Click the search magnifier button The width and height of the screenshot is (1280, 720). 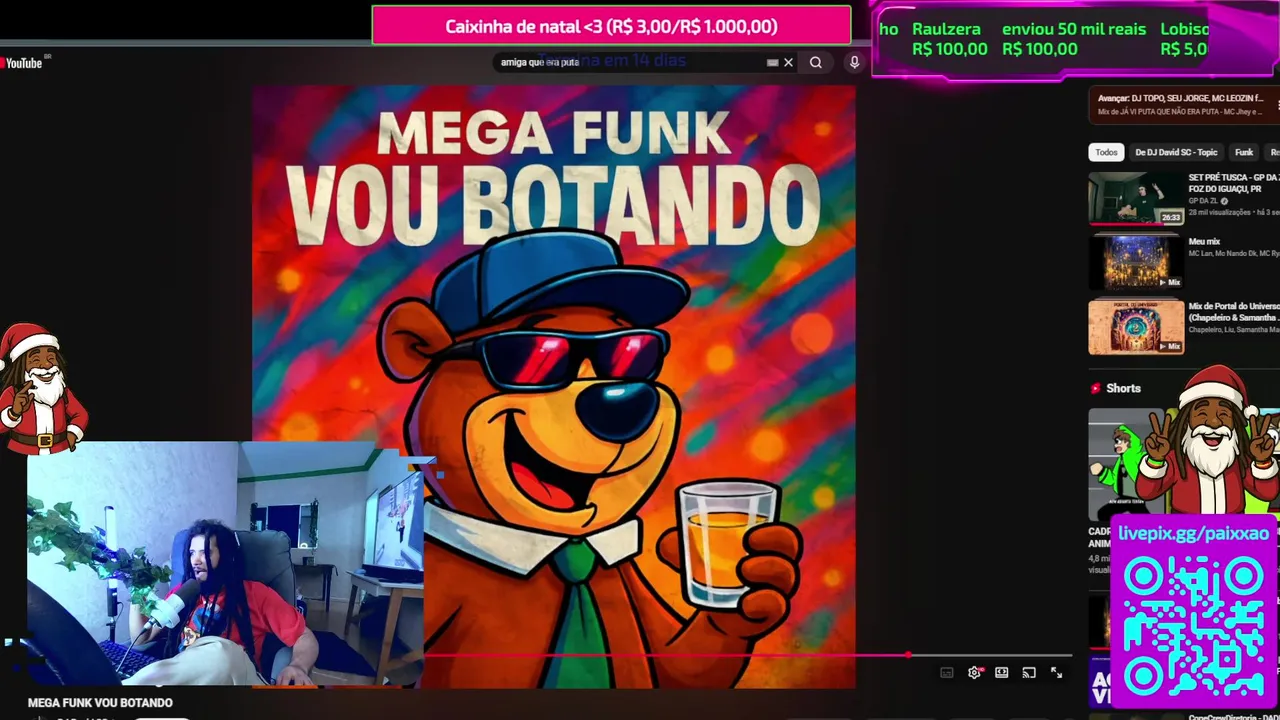[816, 62]
